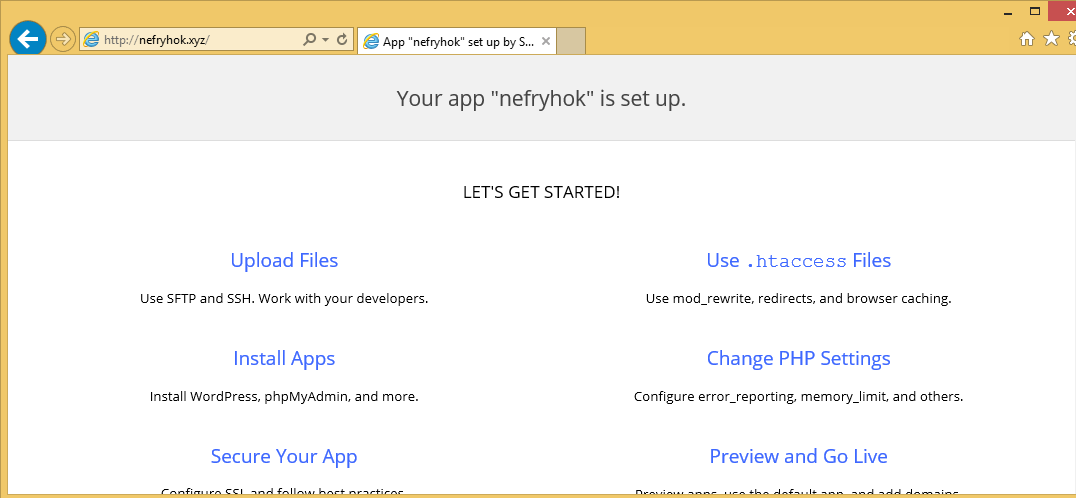Viewport: 1076px width, 498px height.
Task: Click the search magnifier in address bar
Action: [x=309, y=40]
